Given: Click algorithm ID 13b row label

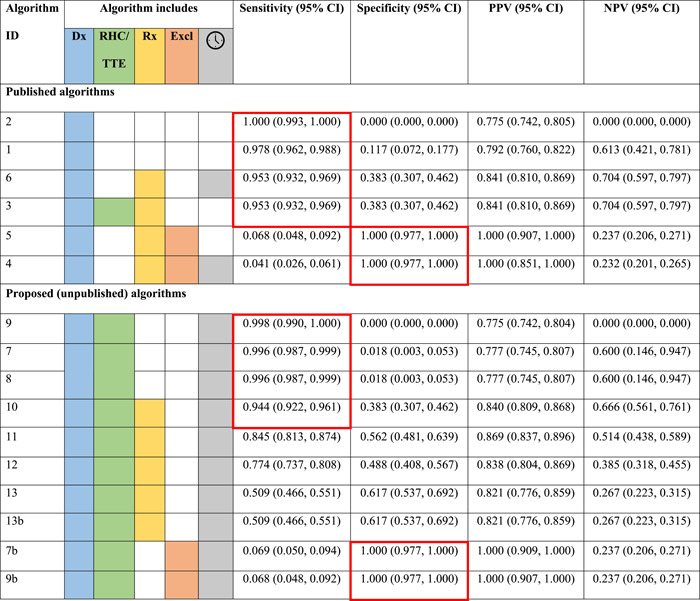Looking at the screenshot, I should pos(15,521).
